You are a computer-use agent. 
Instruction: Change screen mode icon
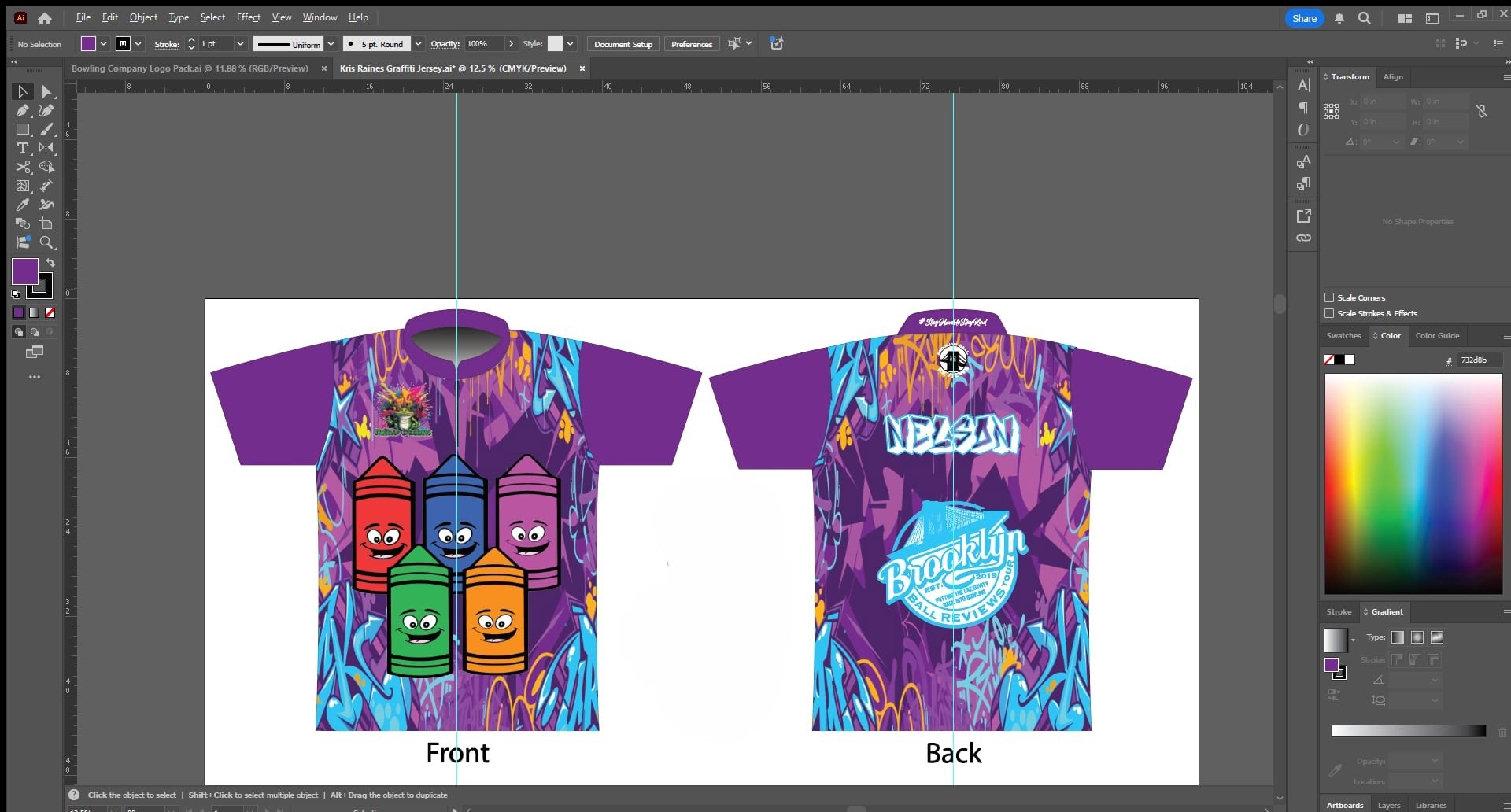coord(35,352)
